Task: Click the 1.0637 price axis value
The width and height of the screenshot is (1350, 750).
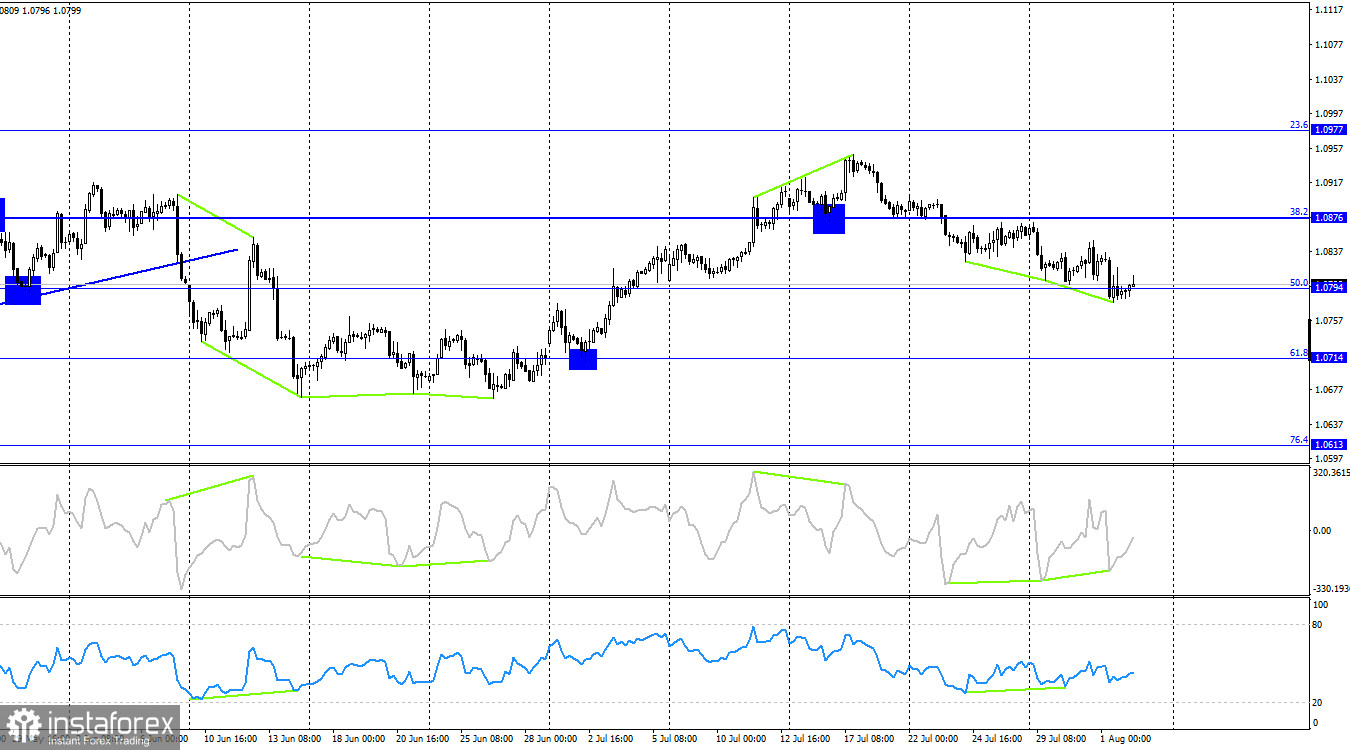Action: click(1330, 424)
